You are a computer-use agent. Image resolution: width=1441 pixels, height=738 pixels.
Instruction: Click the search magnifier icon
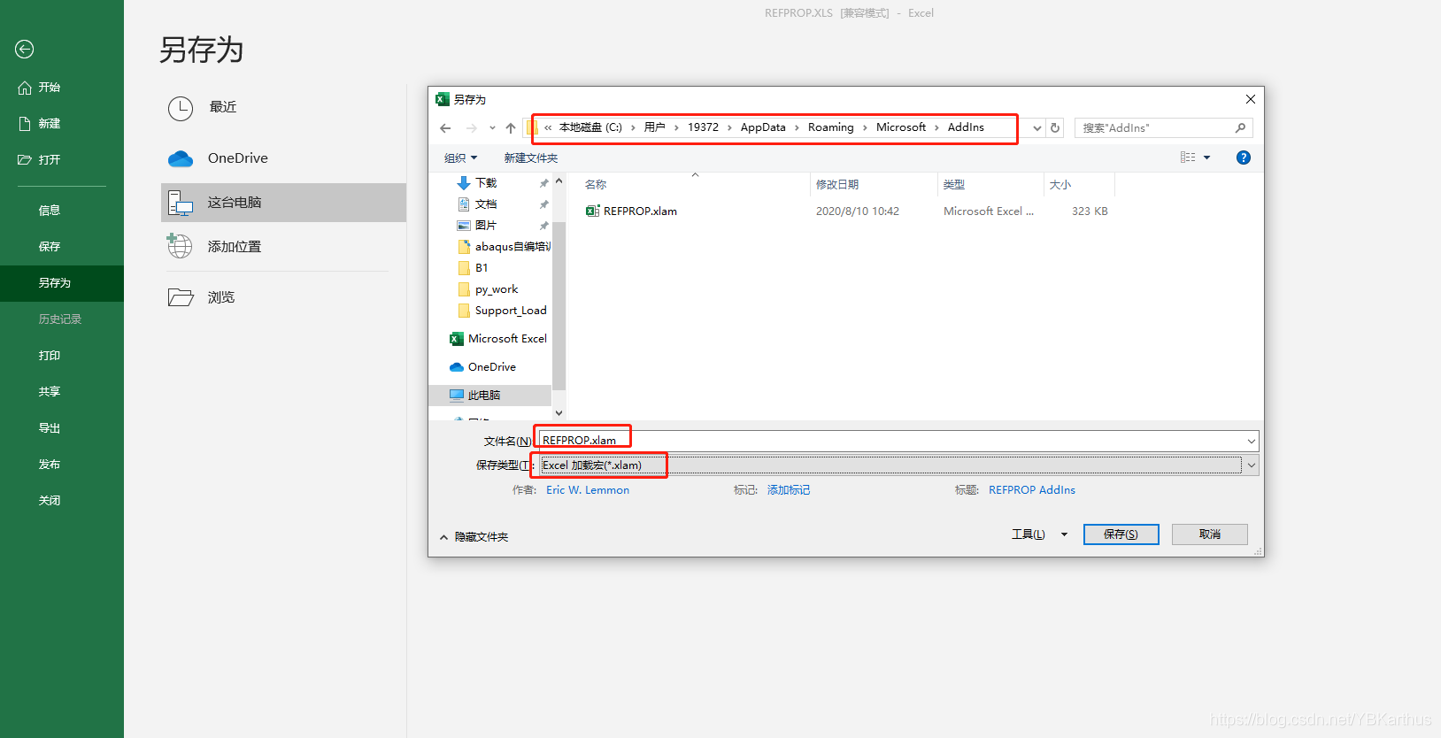[x=1241, y=128]
